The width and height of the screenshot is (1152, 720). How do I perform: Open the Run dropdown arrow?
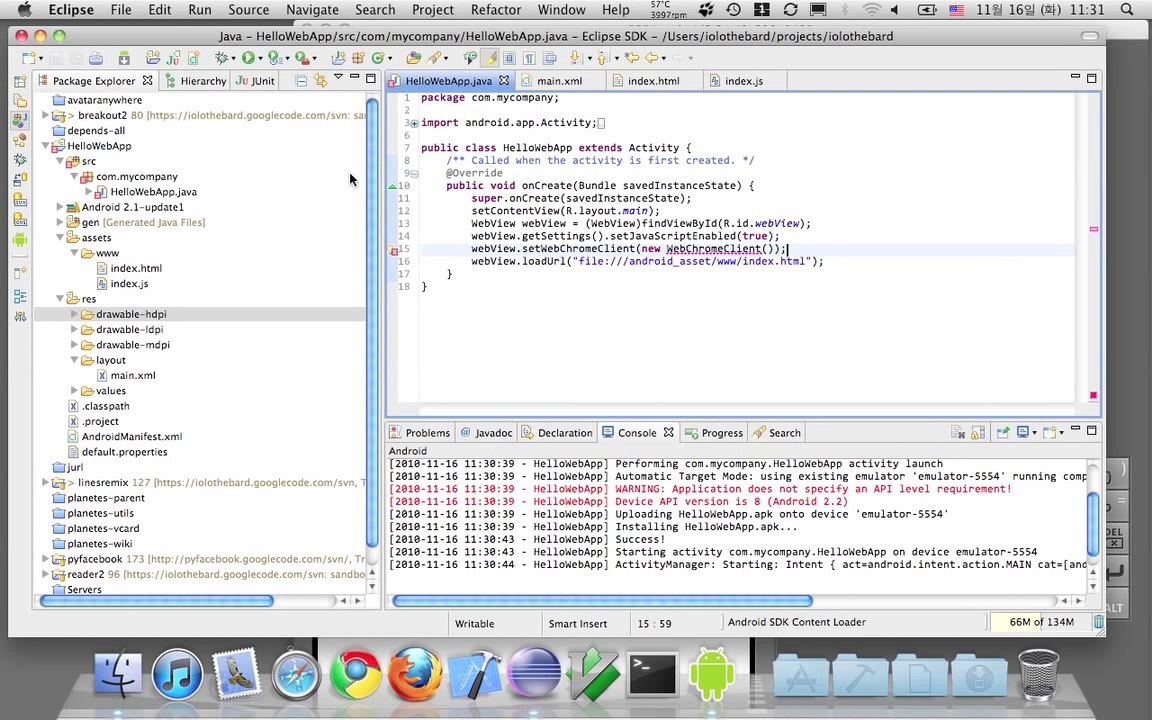[260, 58]
